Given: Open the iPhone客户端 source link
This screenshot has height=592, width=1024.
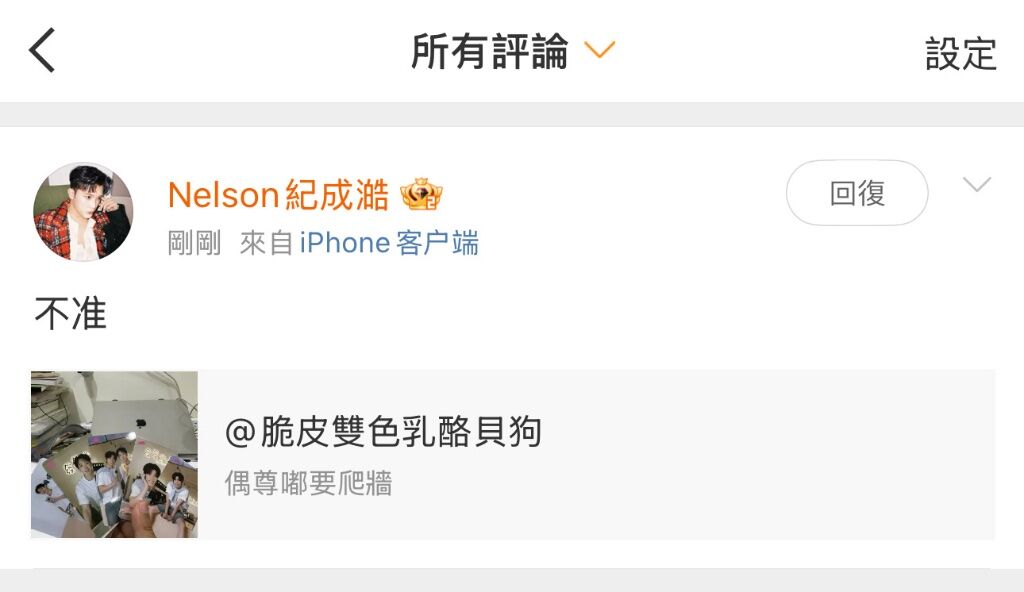Looking at the screenshot, I should pos(389,243).
